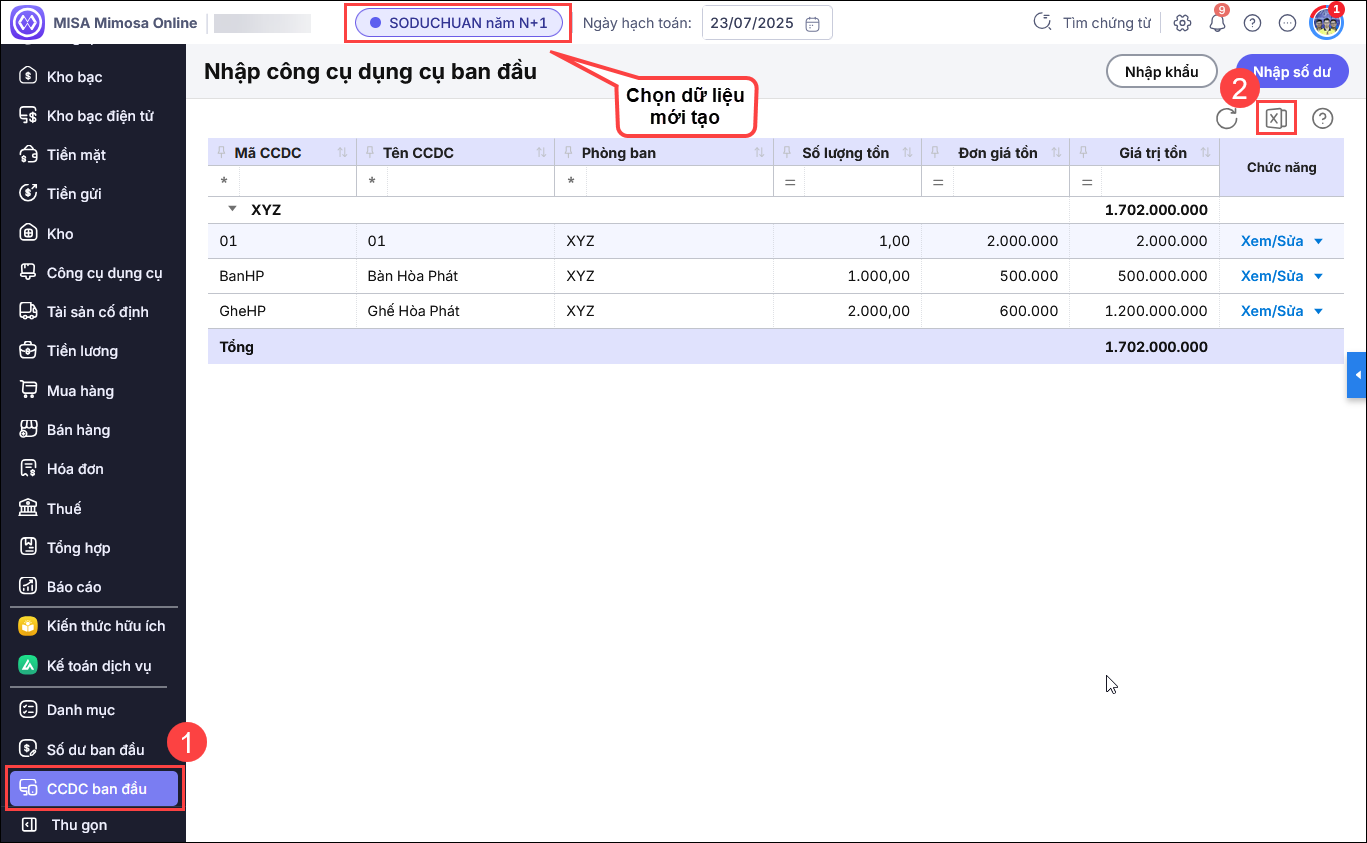Open the settings gear in top bar

[x=1182, y=23]
